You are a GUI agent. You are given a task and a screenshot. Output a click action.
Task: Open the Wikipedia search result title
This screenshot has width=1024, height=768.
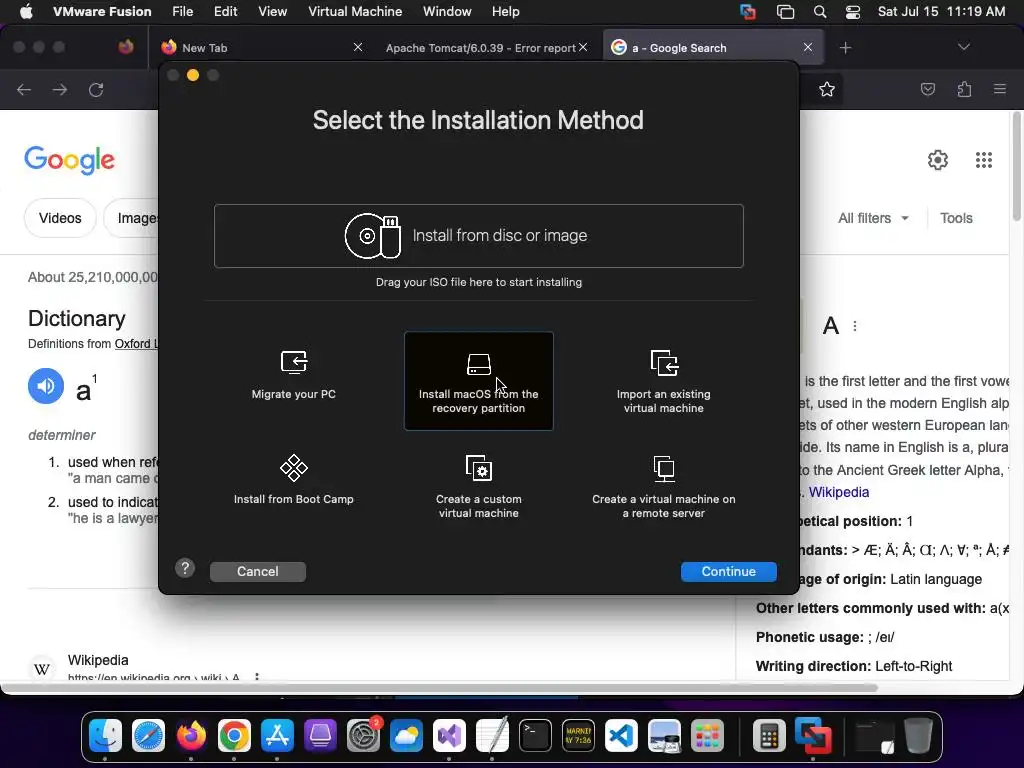98,660
